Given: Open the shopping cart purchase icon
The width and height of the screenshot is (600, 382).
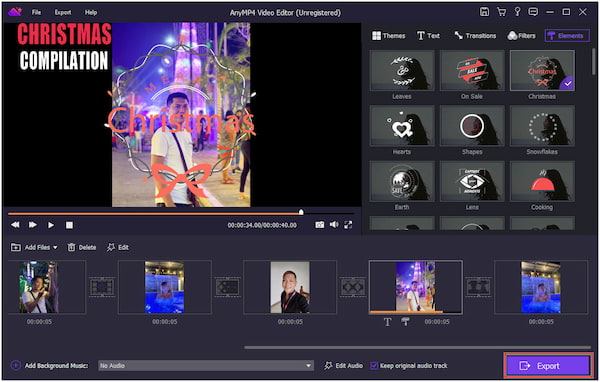Looking at the screenshot, I should pos(501,12).
